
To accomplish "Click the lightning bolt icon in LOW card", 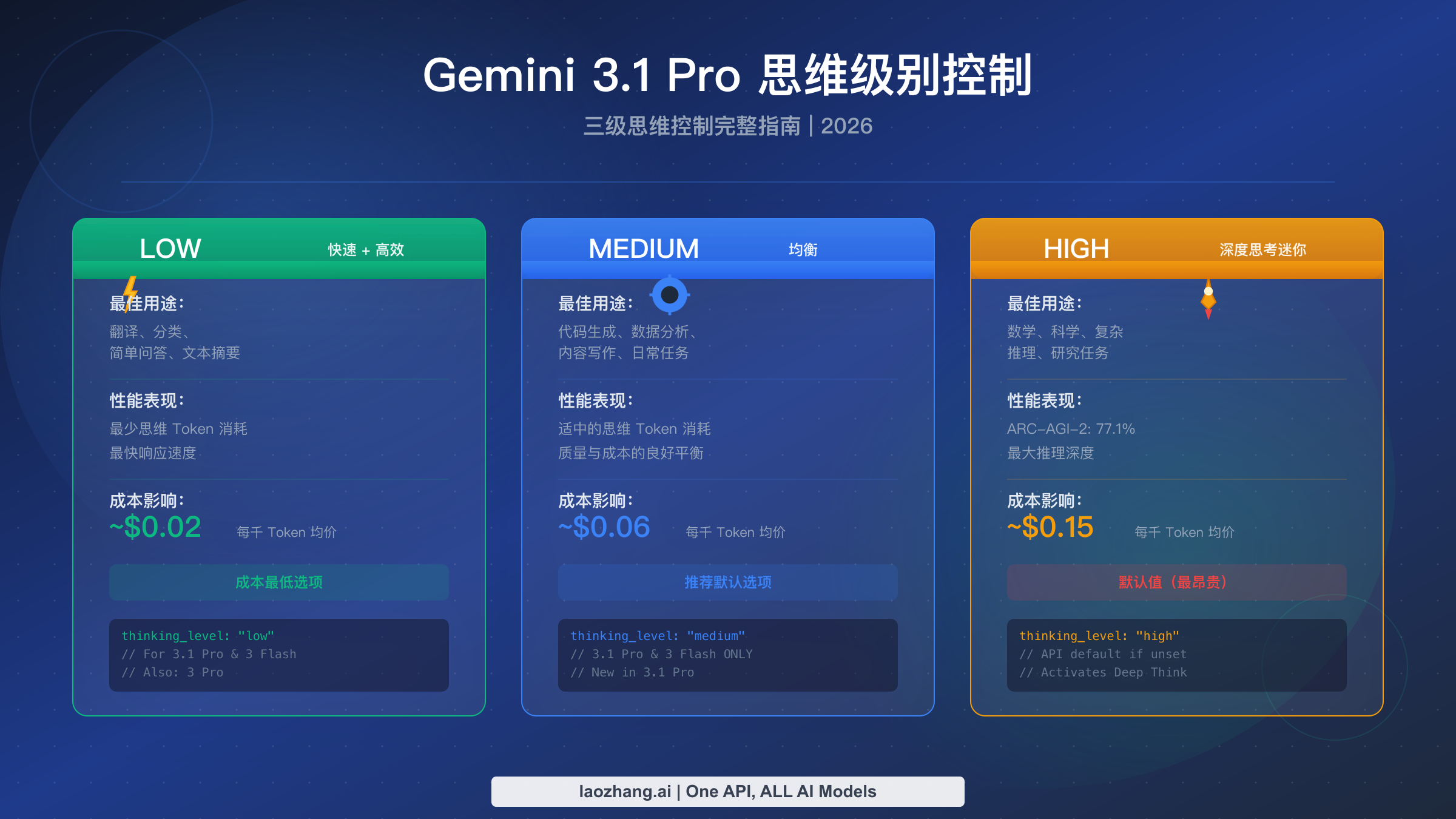I will point(130,294).
